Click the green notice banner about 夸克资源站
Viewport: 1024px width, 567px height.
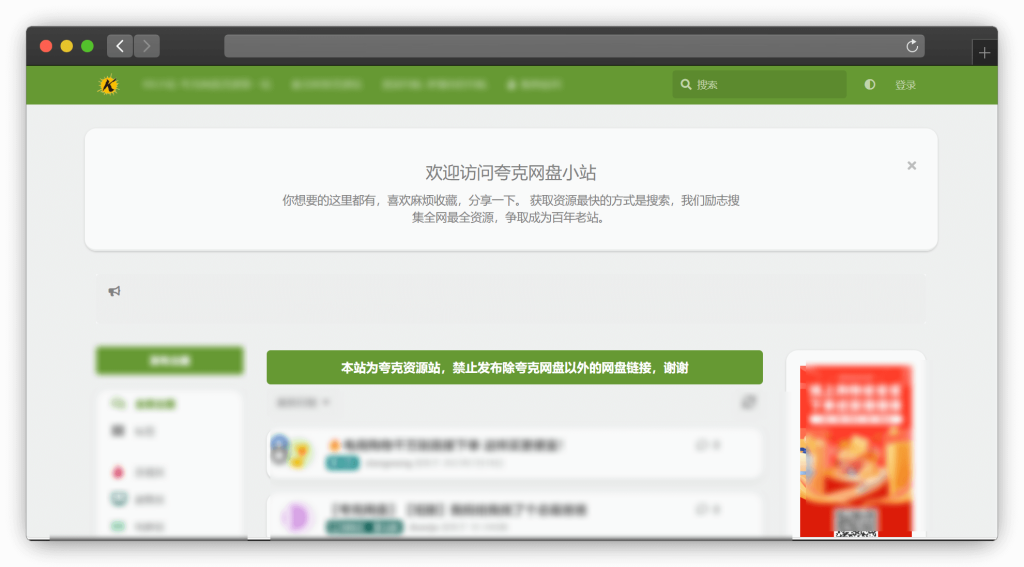[x=515, y=367]
